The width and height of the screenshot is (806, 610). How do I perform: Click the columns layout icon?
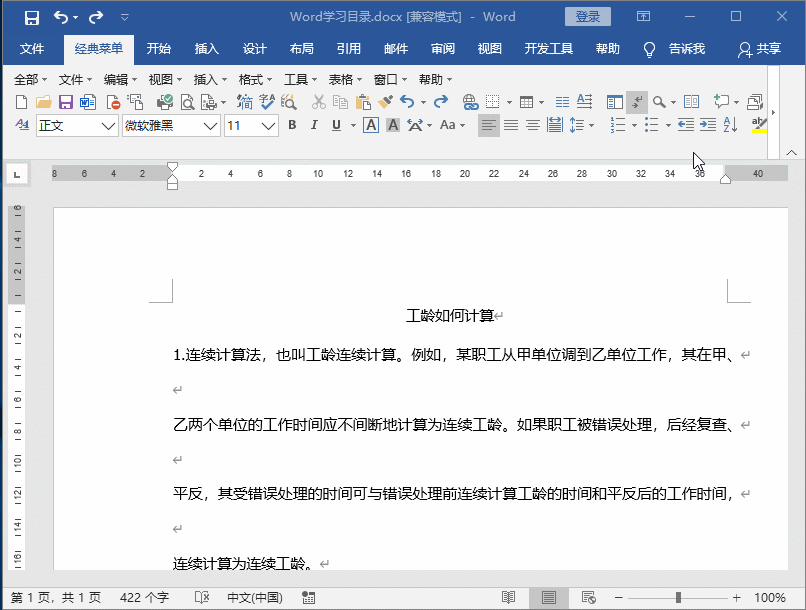[x=562, y=102]
